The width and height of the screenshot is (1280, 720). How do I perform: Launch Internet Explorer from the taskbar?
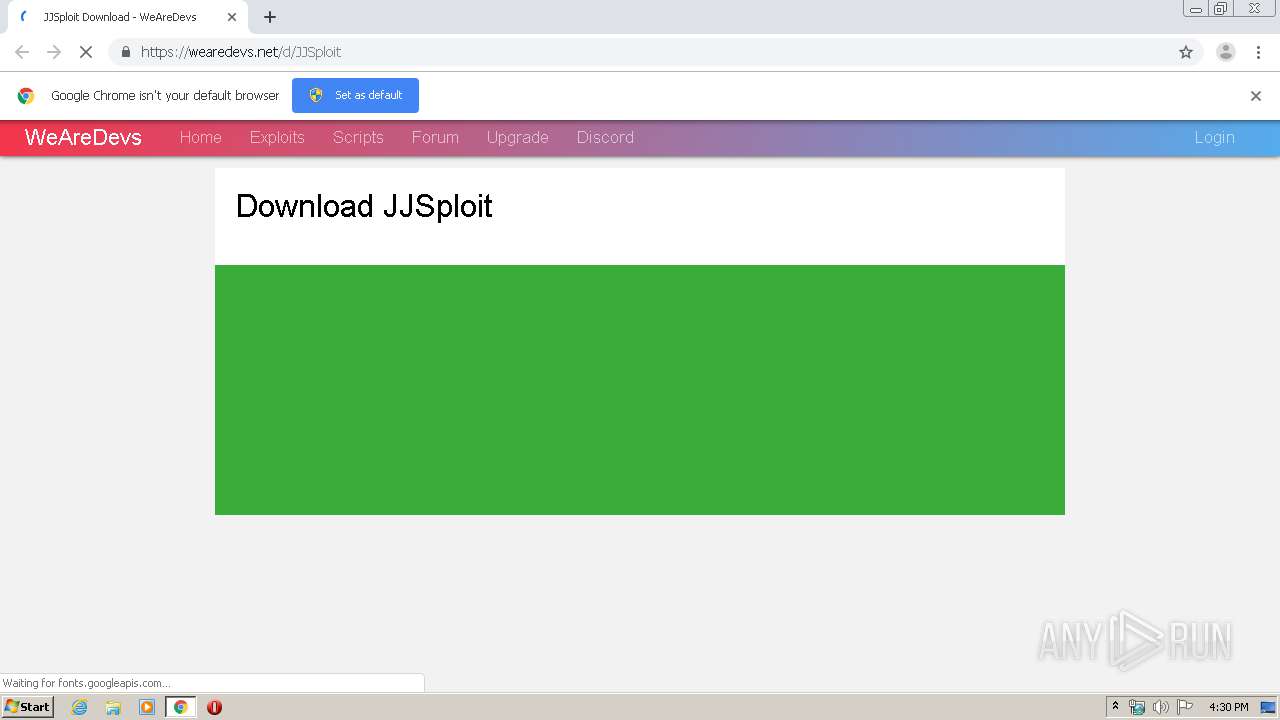[80, 707]
